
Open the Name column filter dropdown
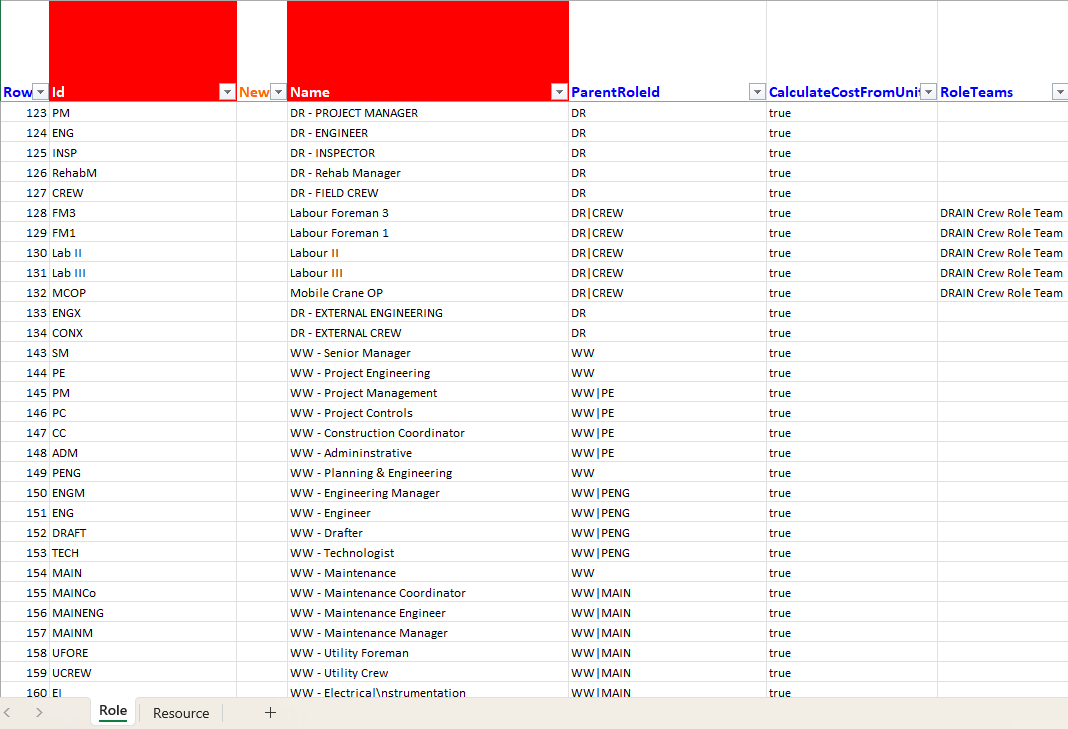558,92
